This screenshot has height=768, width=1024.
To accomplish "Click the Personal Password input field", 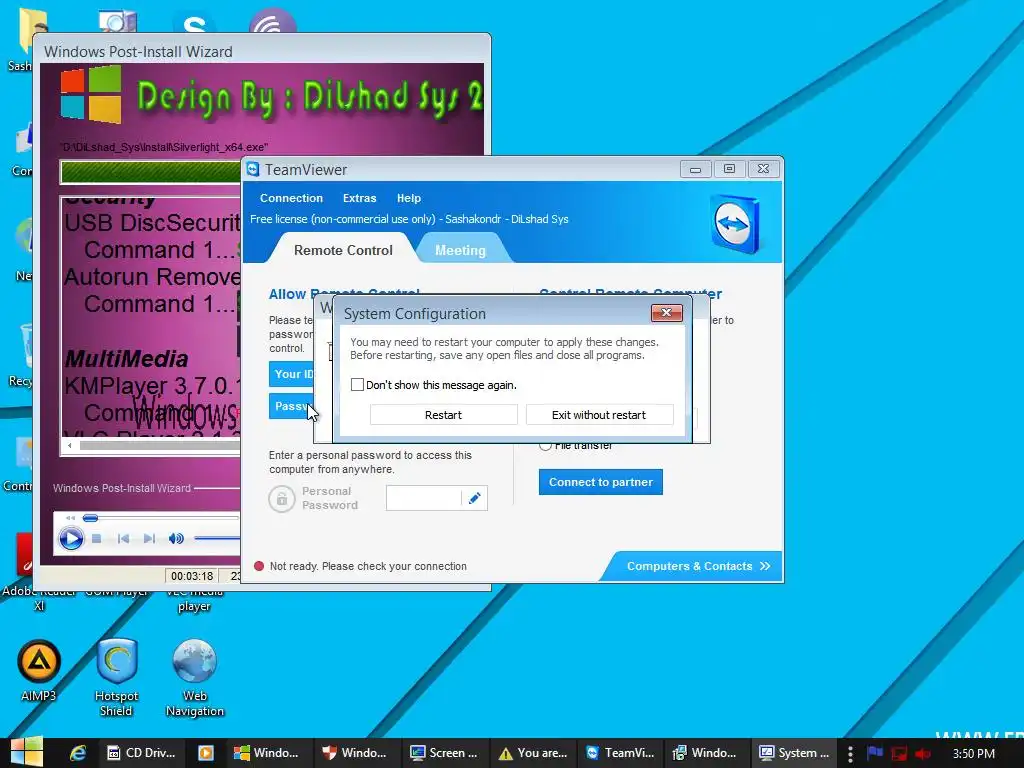I will 424,498.
